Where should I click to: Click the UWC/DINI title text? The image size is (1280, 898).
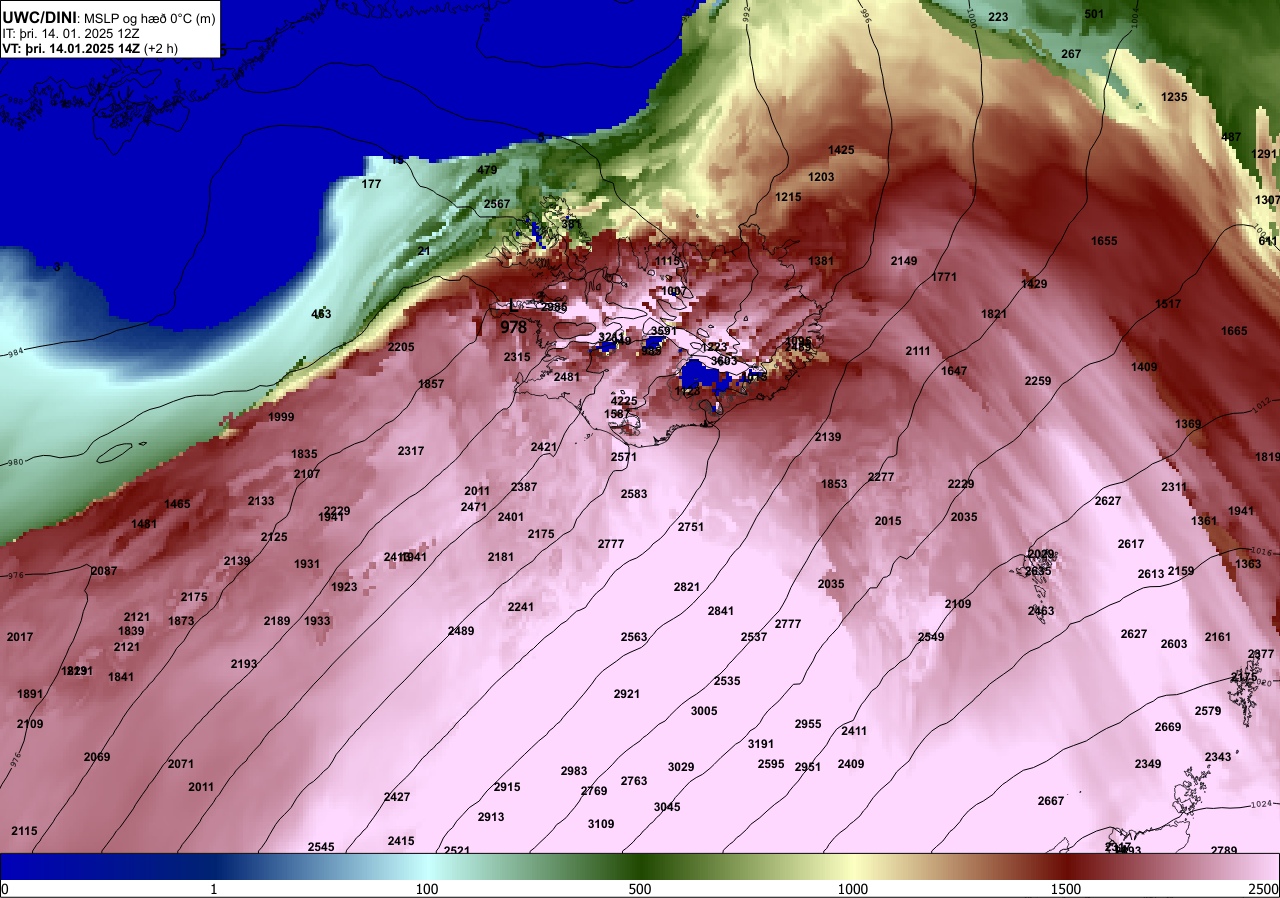coord(39,17)
